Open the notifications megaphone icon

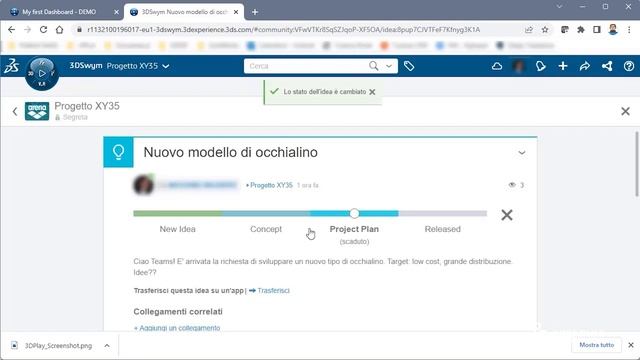(x=540, y=66)
